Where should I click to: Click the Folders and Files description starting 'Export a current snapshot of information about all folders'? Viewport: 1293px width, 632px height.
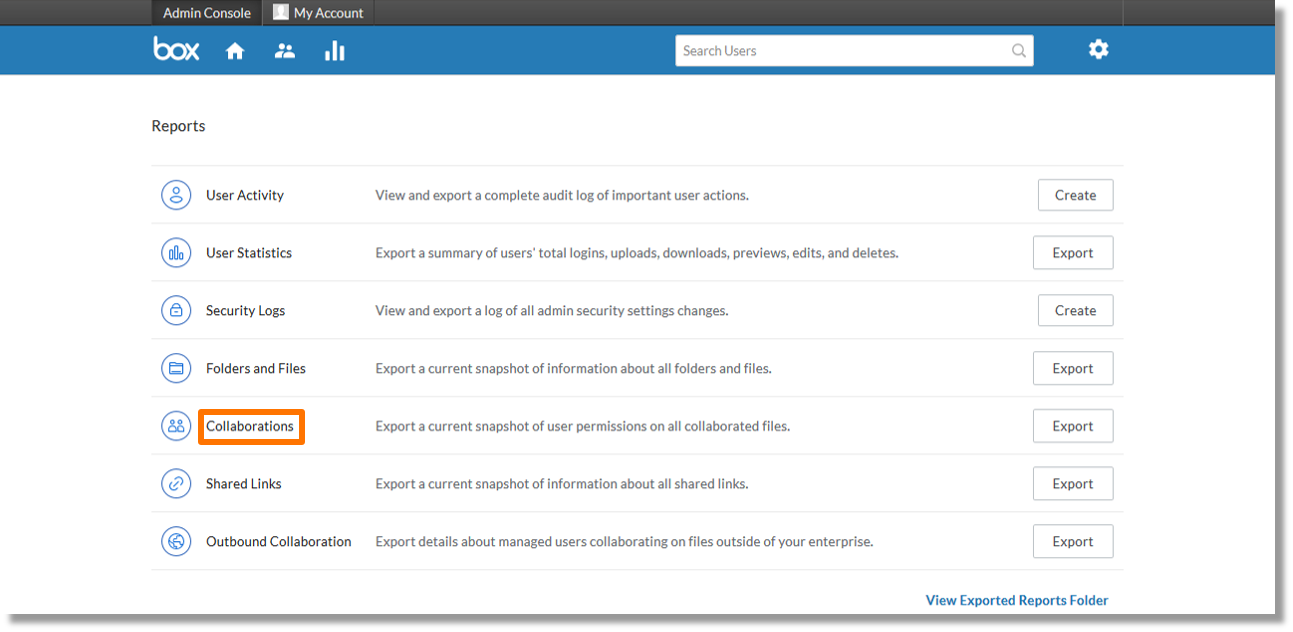[x=573, y=368]
